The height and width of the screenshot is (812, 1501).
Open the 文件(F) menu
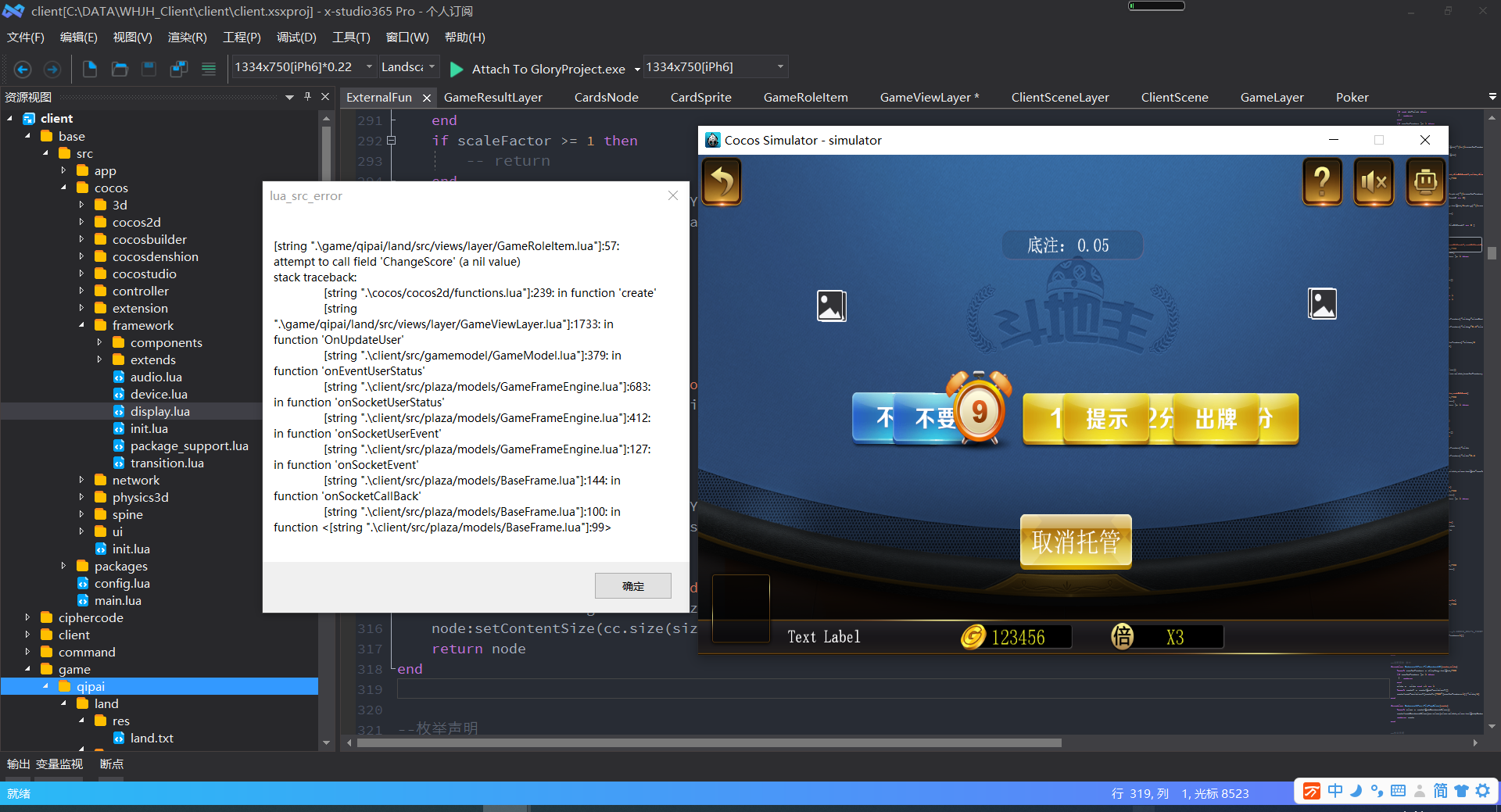(26, 38)
